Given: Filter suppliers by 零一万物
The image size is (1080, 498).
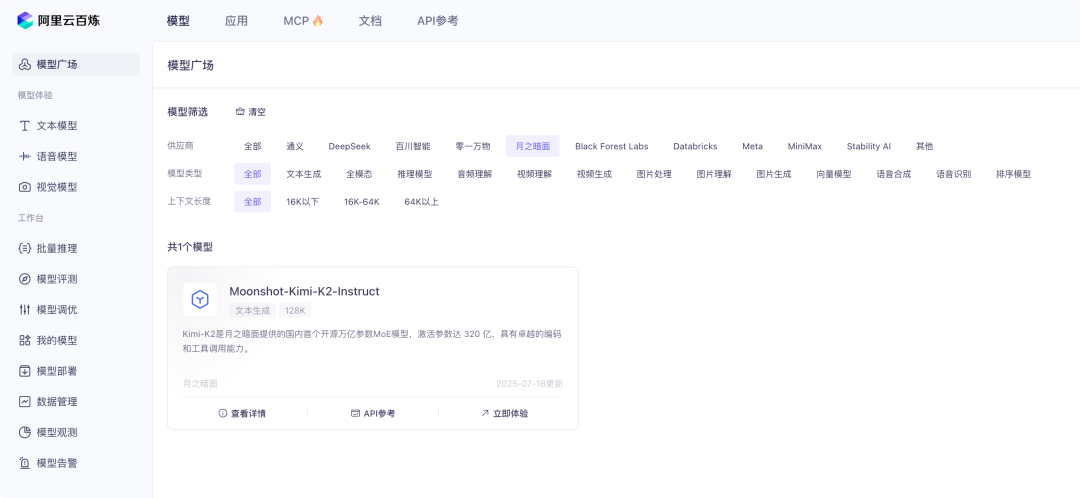Looking at the screenshot, I should (472, 146).
